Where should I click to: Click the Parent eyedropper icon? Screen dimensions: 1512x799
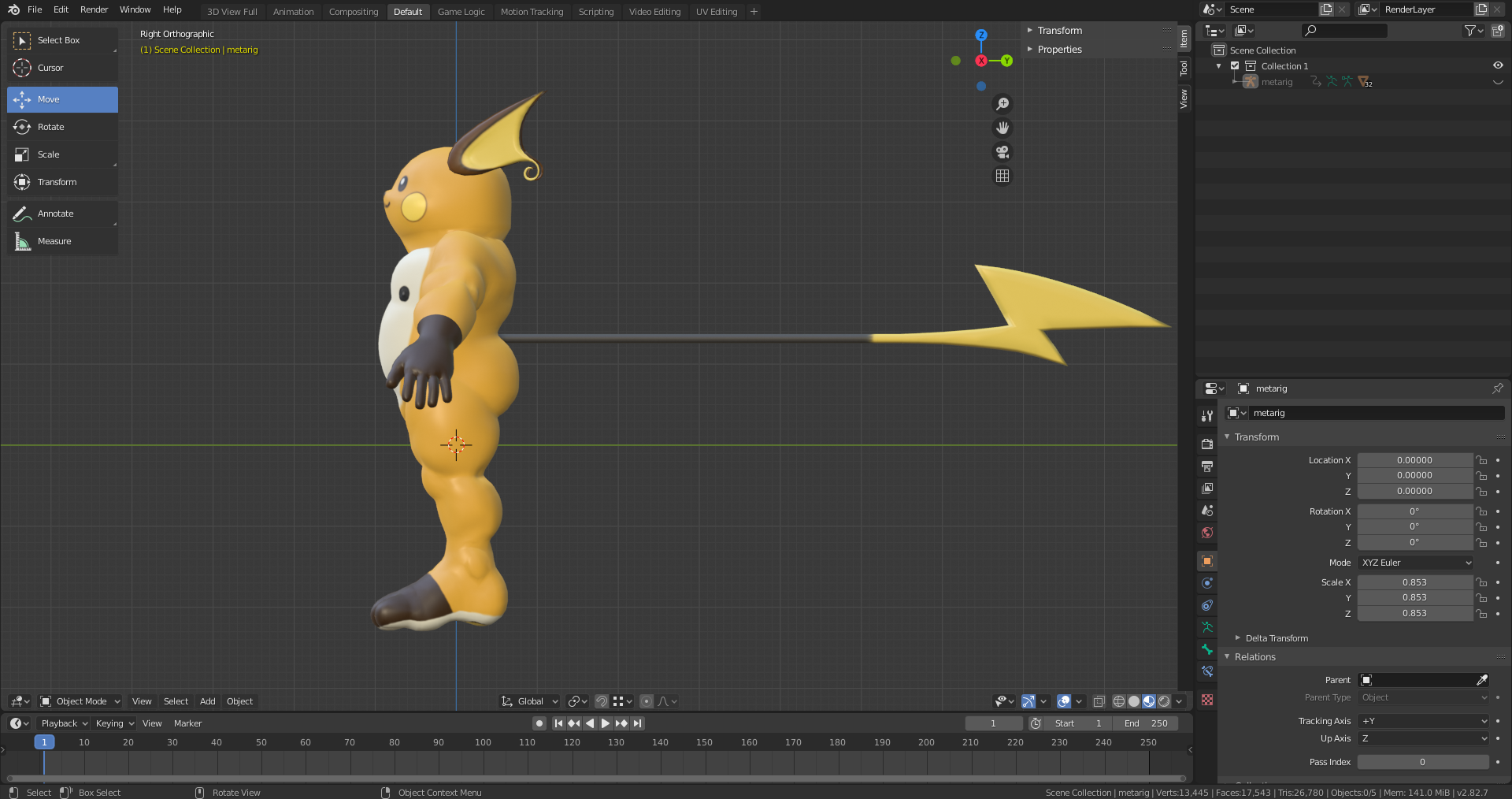(1481, 680)
